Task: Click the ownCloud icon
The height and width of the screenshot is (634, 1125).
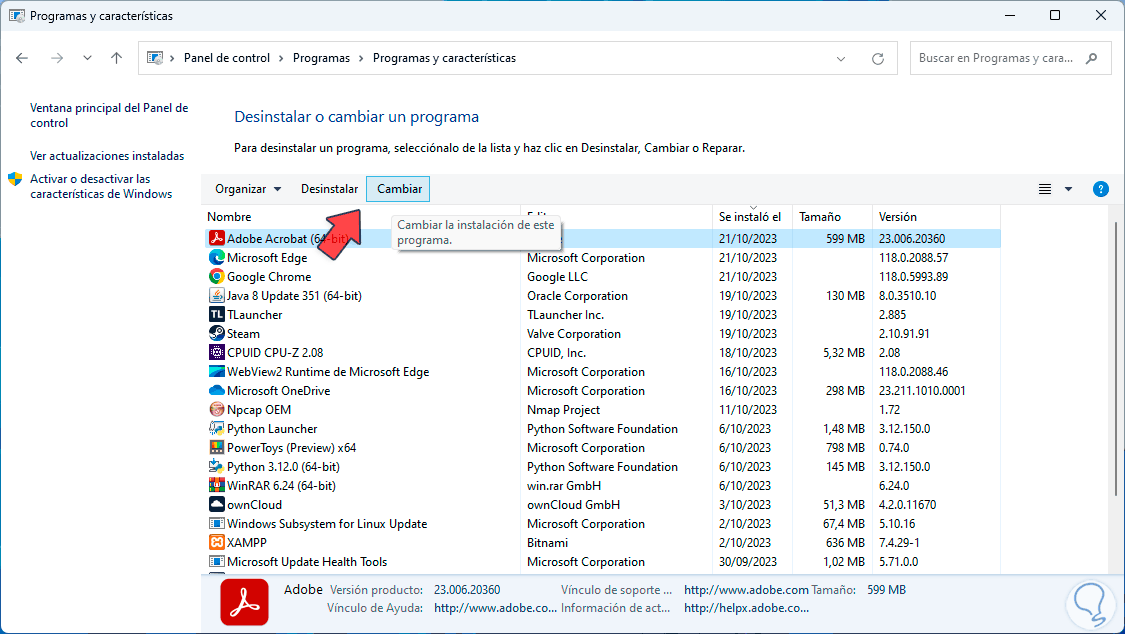Action: [x=216, y=504]
